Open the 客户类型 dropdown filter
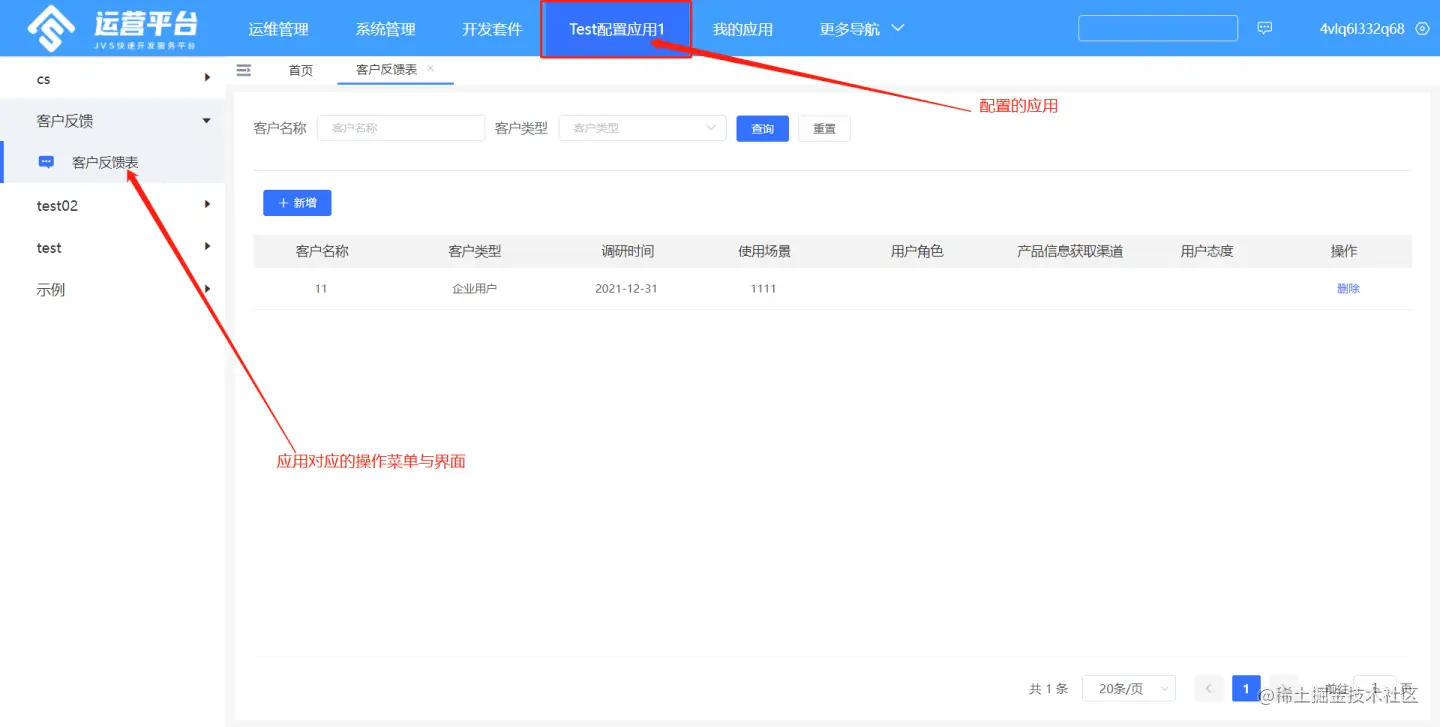 642,128
